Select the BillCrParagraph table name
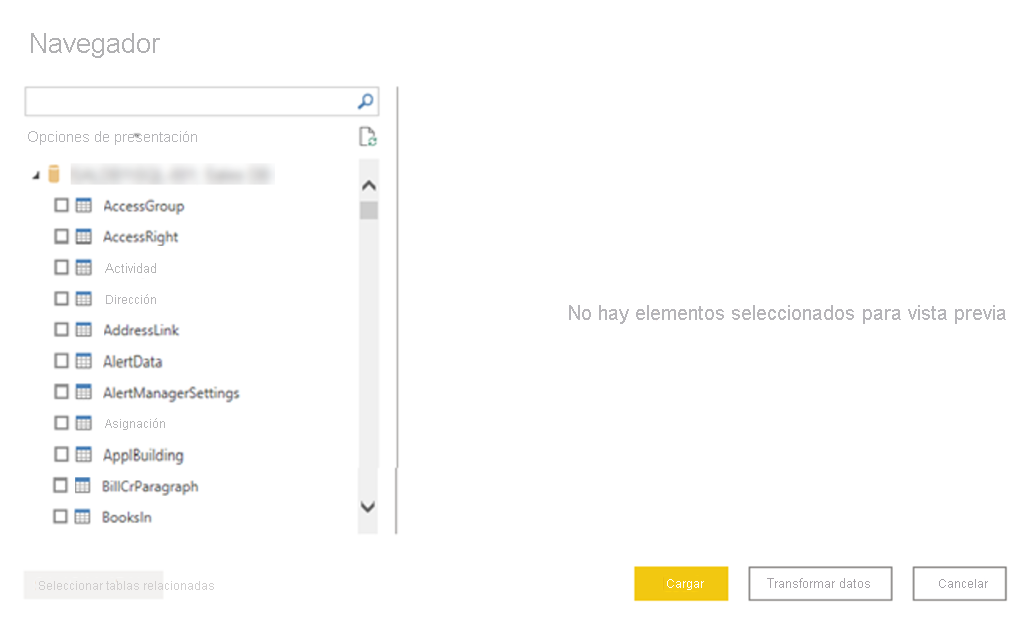 point(150,486)
